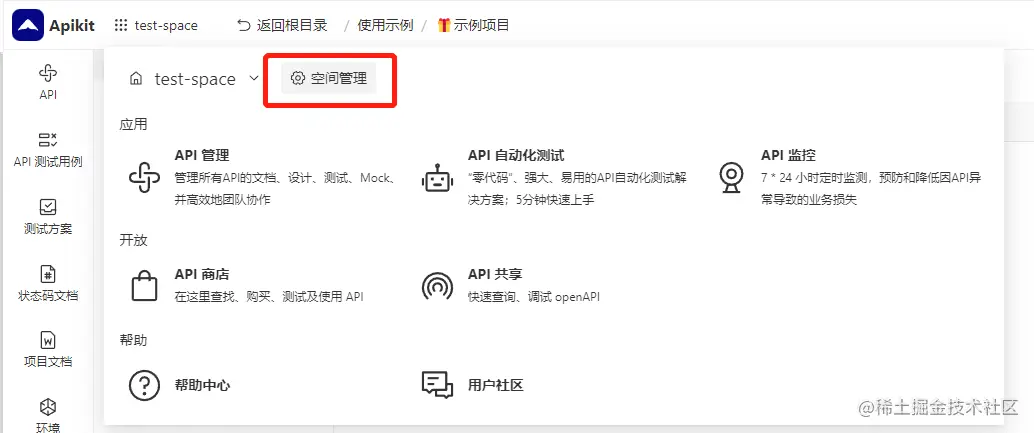Click the shopping bag icon for API 商店
Viewport: 1034px width, 433px height.
coord(144,285)
